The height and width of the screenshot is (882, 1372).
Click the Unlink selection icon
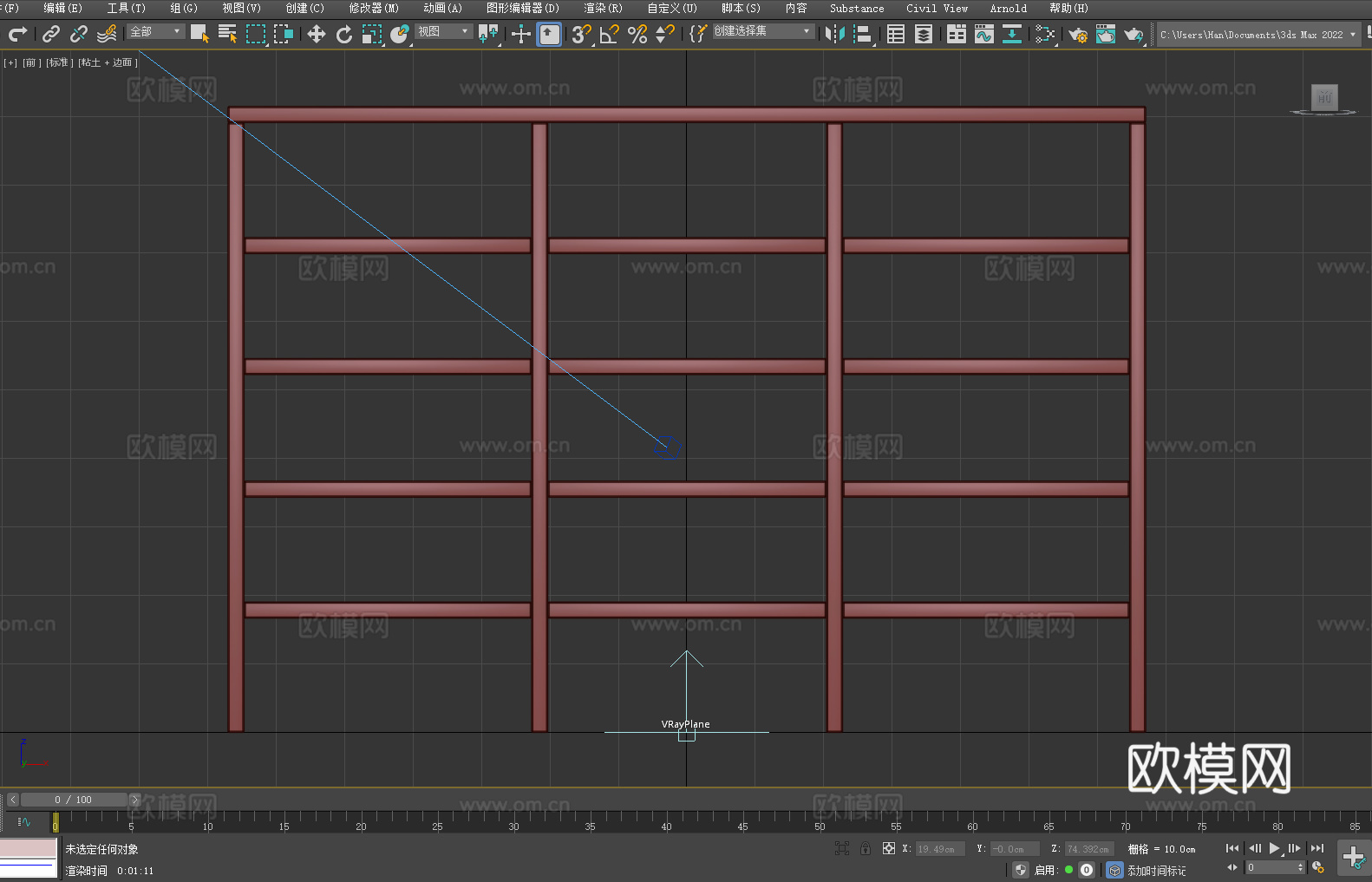tap(79, 34)
